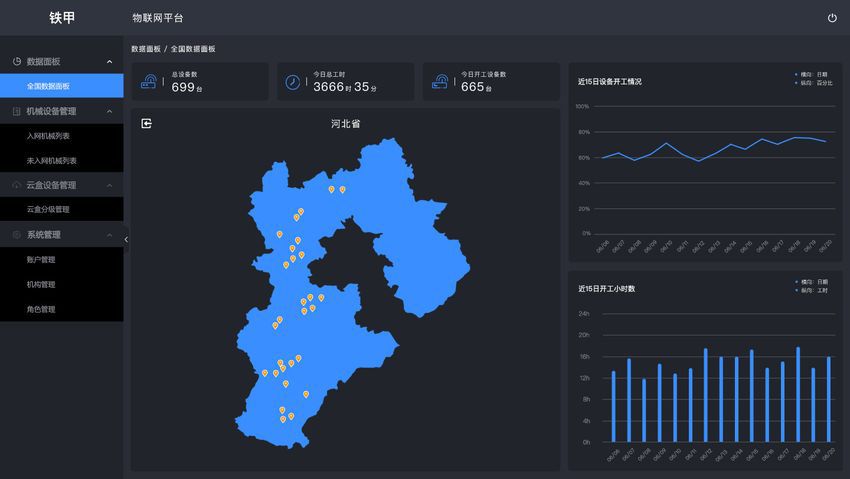Click the total devices (总设备数) router icon
The image size is (850, 479).
(148, 82)
